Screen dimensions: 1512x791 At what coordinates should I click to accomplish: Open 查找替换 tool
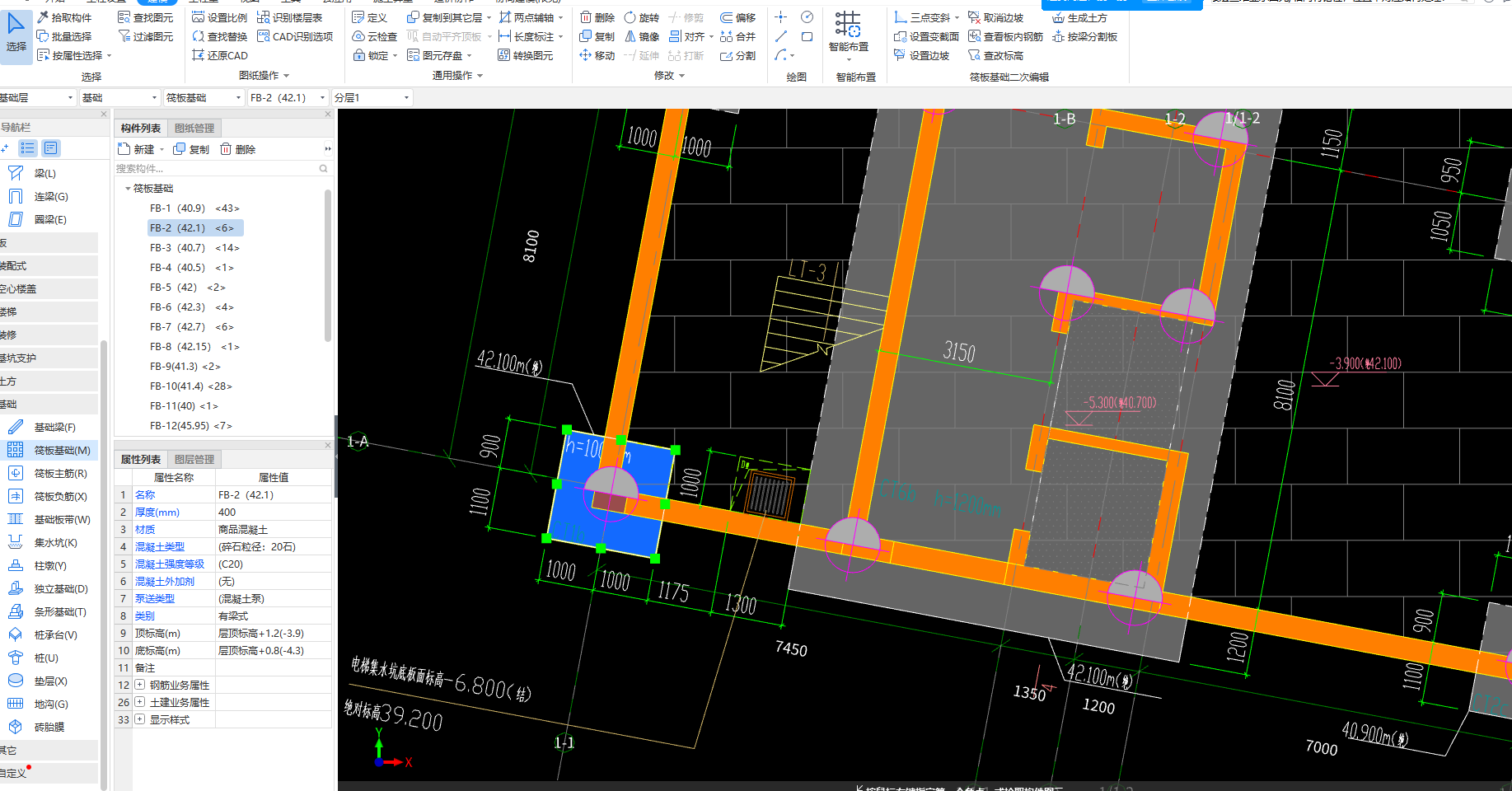(219, 36)
